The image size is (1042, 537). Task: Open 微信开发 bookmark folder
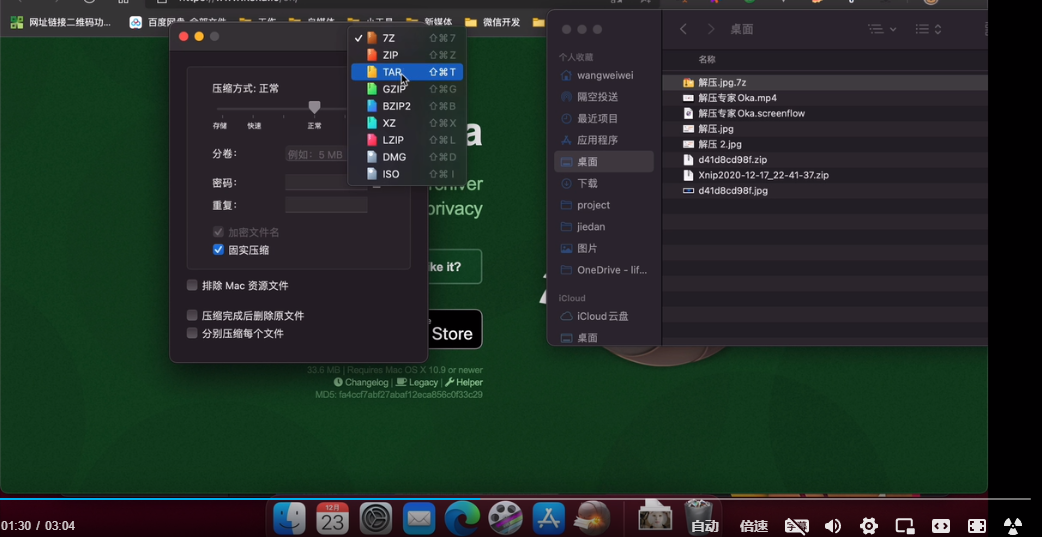[492, 22]
